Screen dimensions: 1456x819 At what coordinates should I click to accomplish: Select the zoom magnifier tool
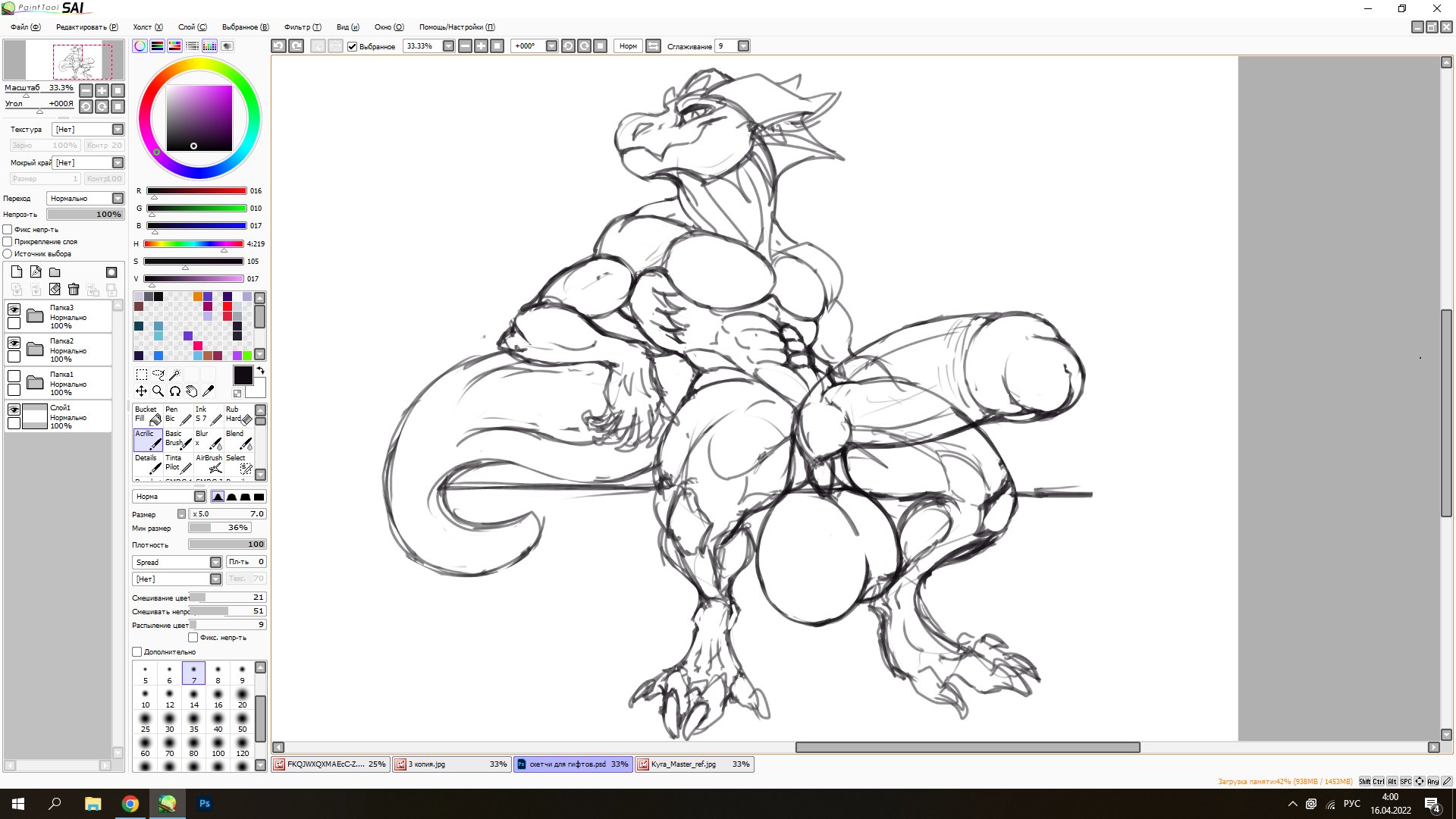tap(158, 391)
